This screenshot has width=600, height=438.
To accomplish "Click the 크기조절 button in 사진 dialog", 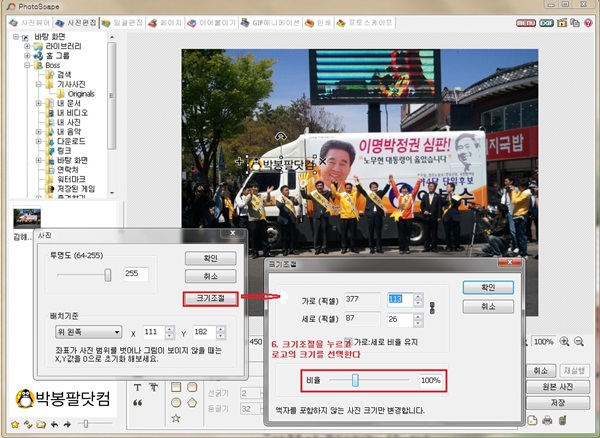I will (x=209, y=298).
